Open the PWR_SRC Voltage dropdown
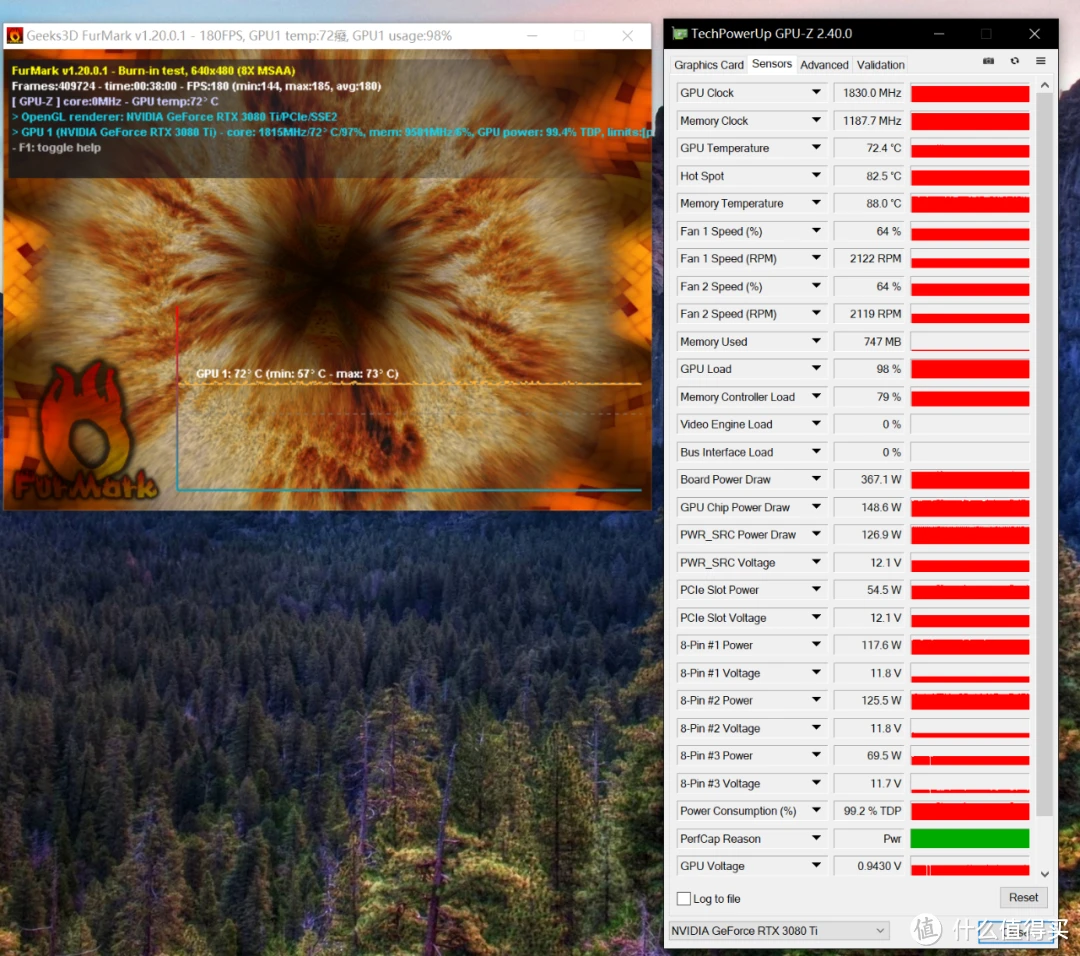 pos(816,562)
